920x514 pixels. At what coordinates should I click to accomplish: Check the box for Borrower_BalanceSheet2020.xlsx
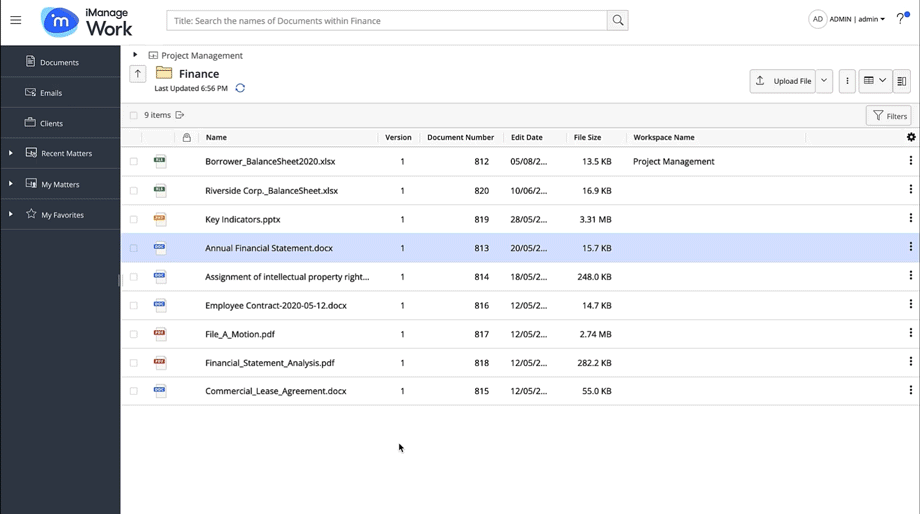134,162
